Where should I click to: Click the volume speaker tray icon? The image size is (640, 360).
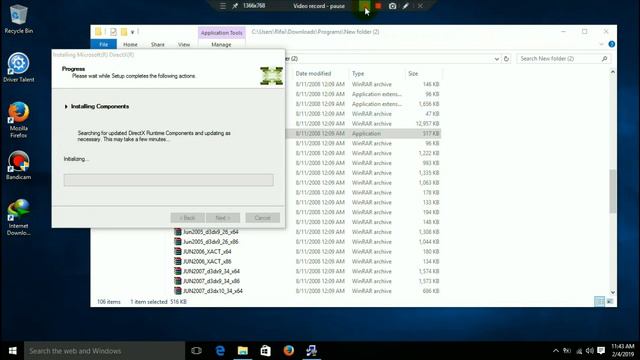point(589,351)
